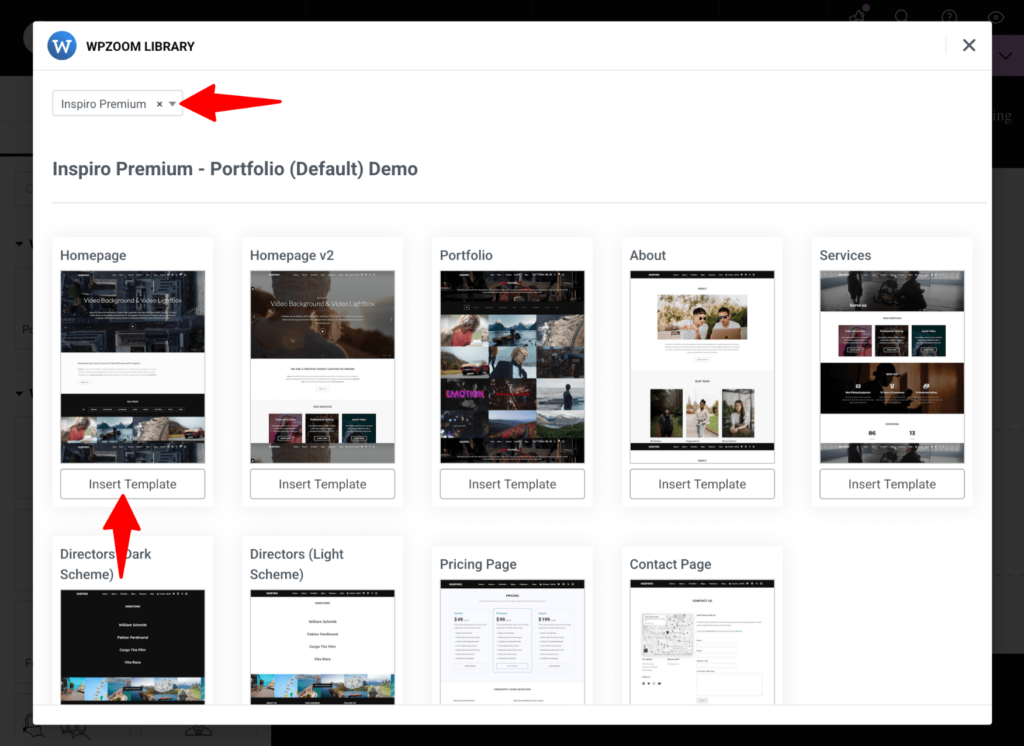1024x746 pixels.
Task: Pick the Pricing Page preview thumbnail
Action: point(512,641)
